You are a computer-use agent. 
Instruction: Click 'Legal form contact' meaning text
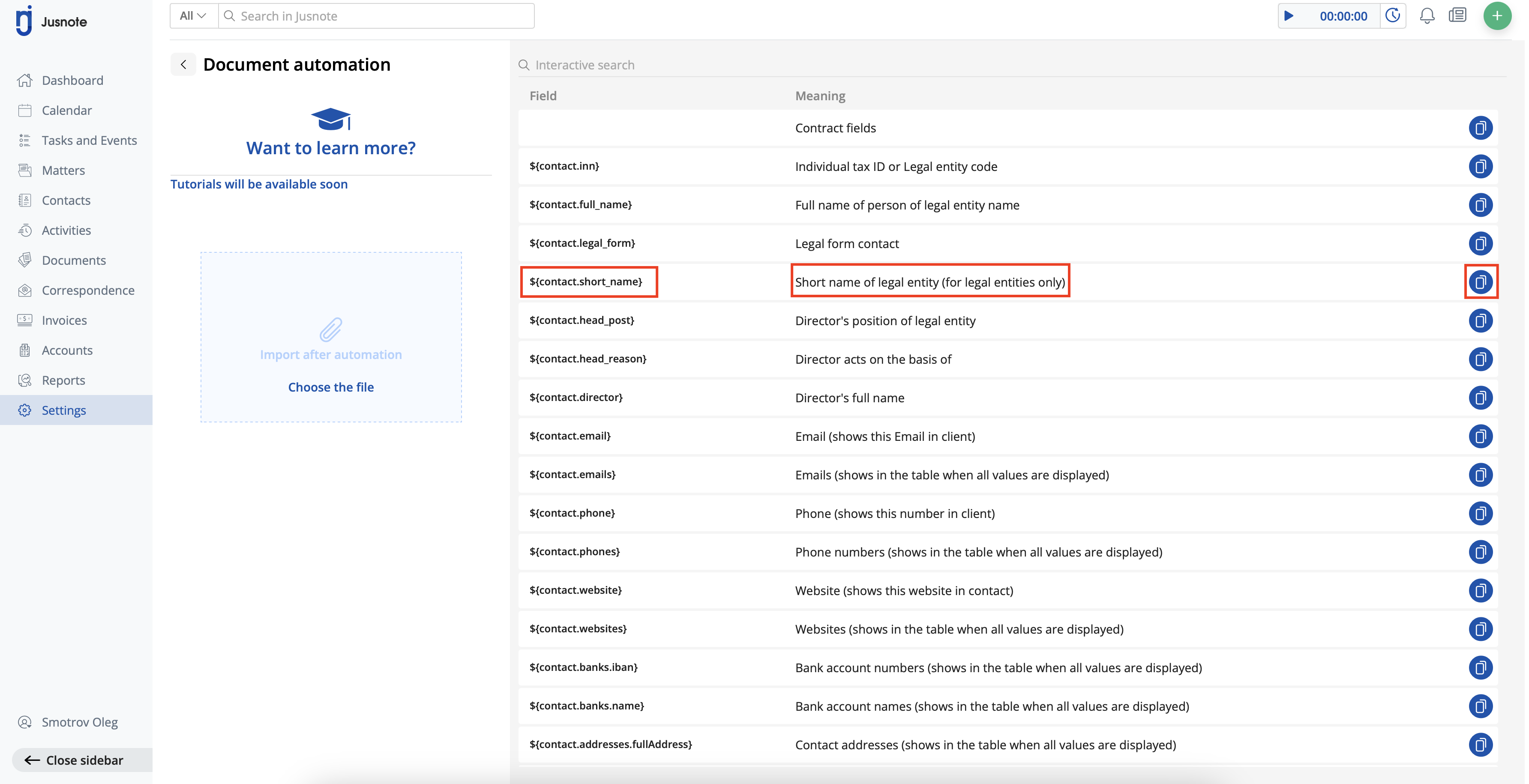(x=846, y=243)
